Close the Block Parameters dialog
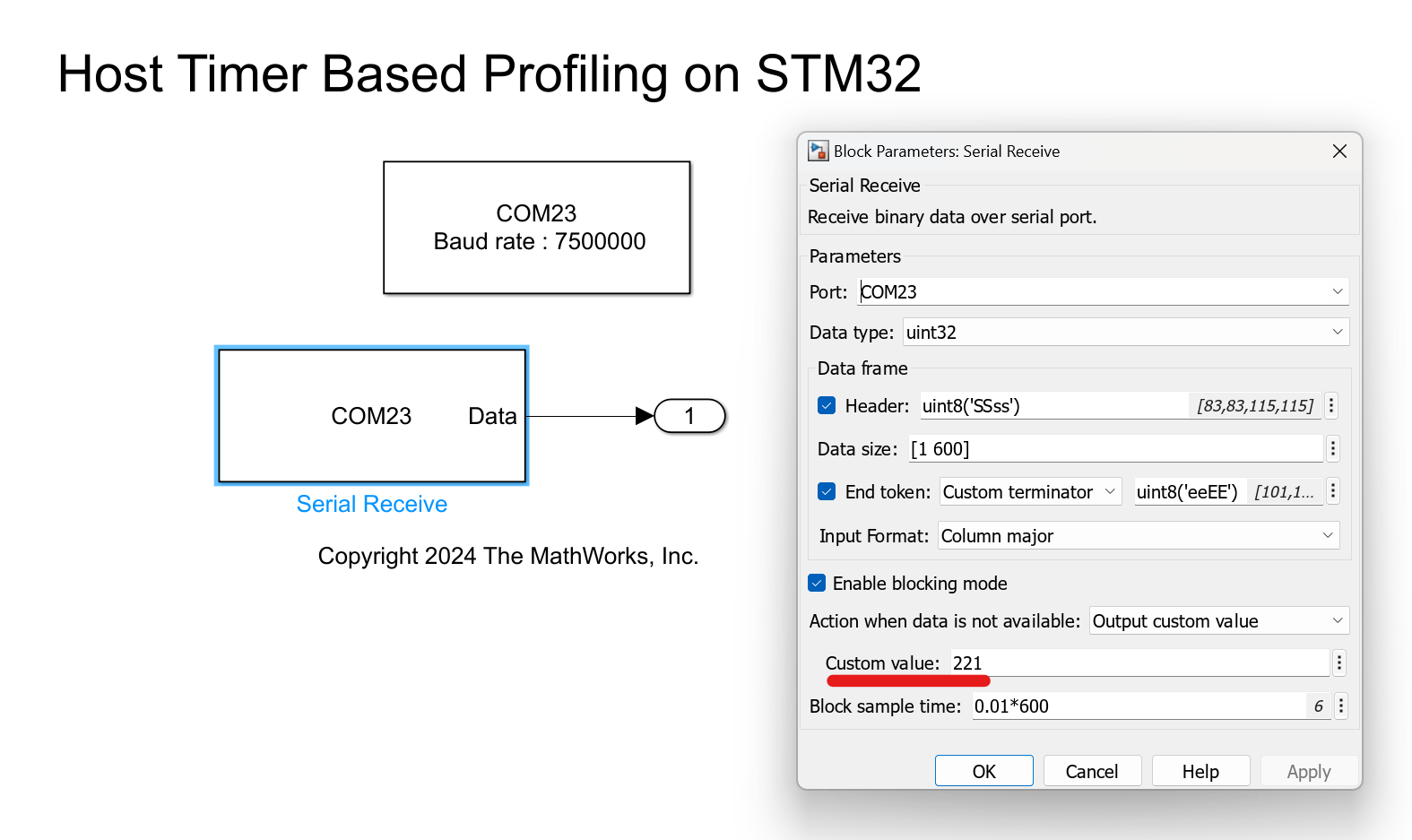This screenshot has height=840, width=1412. (x=1339, y=152)
